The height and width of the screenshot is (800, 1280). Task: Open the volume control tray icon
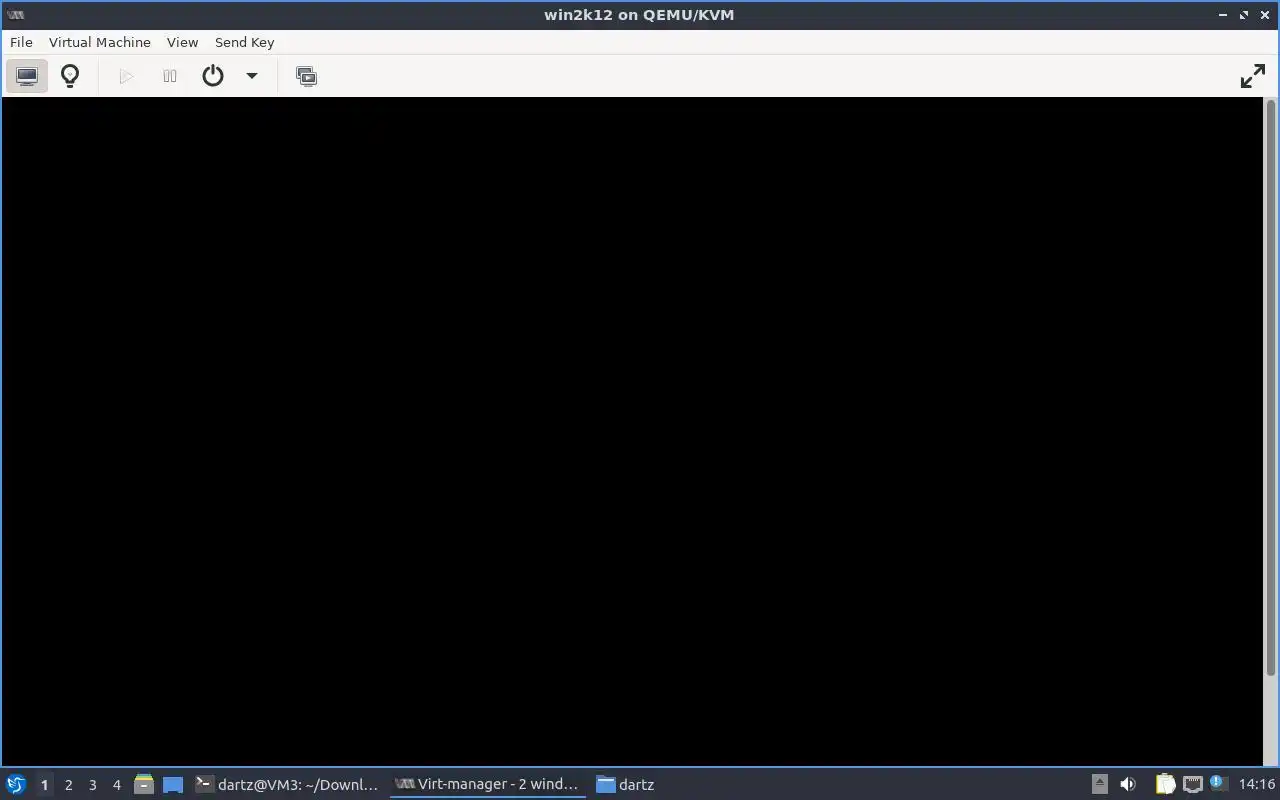[x=1128, y=784]
